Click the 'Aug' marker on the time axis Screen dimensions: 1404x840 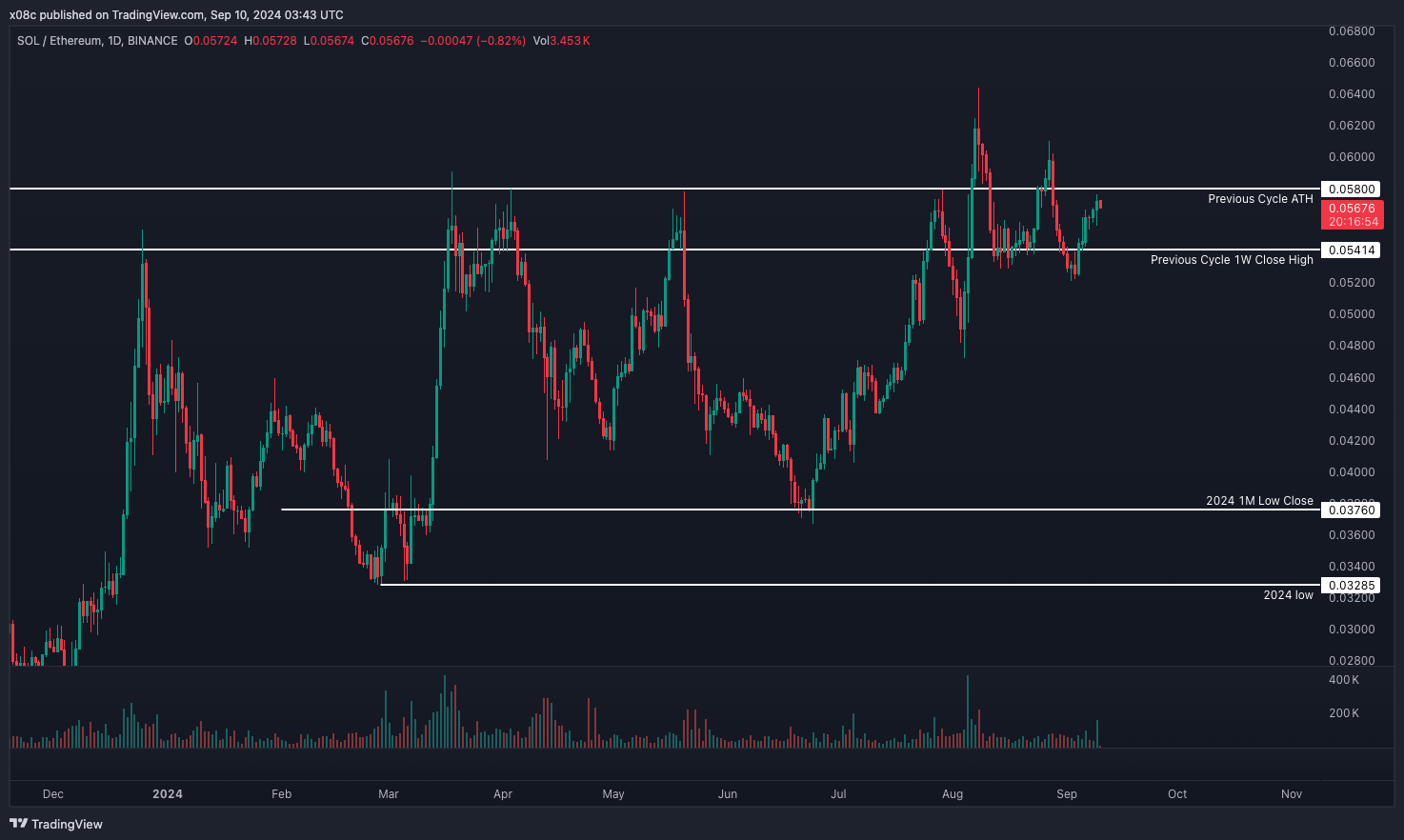tap(952, 794)
